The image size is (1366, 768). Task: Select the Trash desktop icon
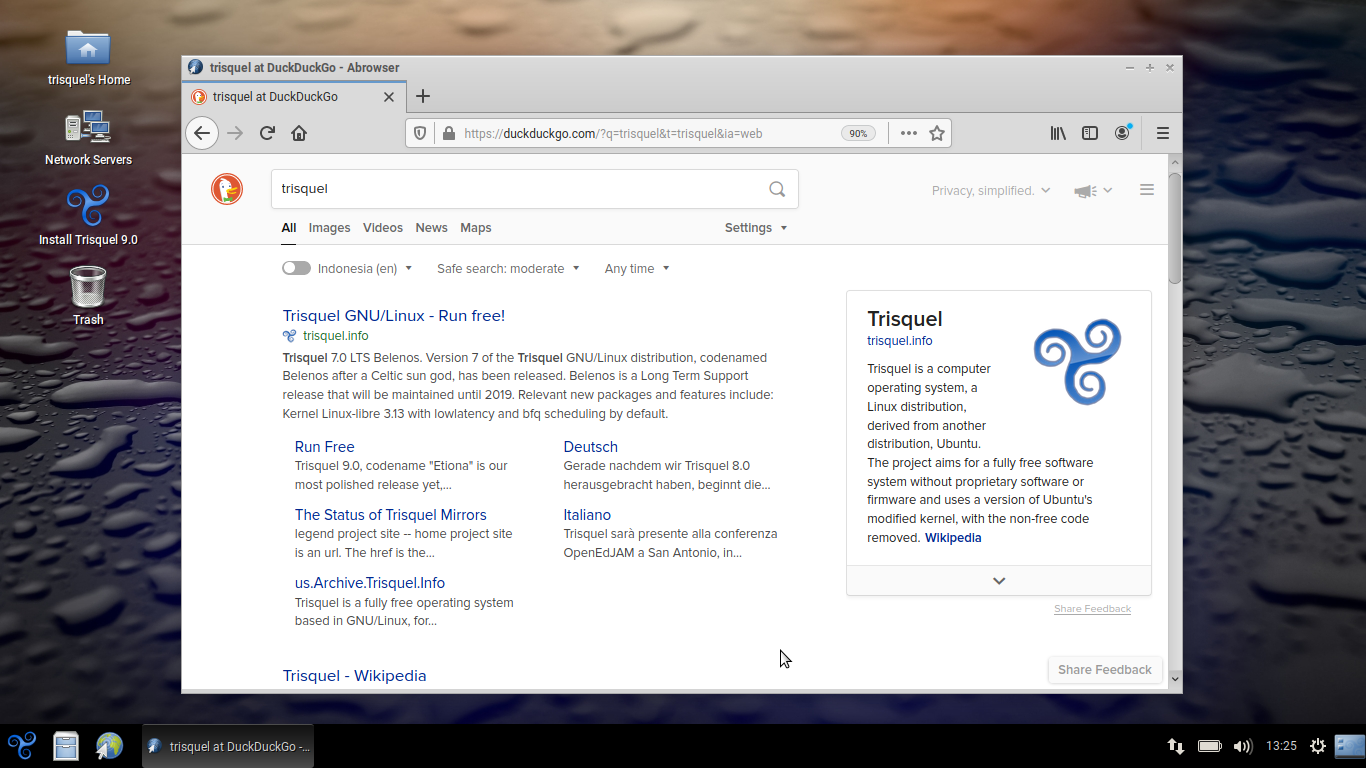click(88, 296)
